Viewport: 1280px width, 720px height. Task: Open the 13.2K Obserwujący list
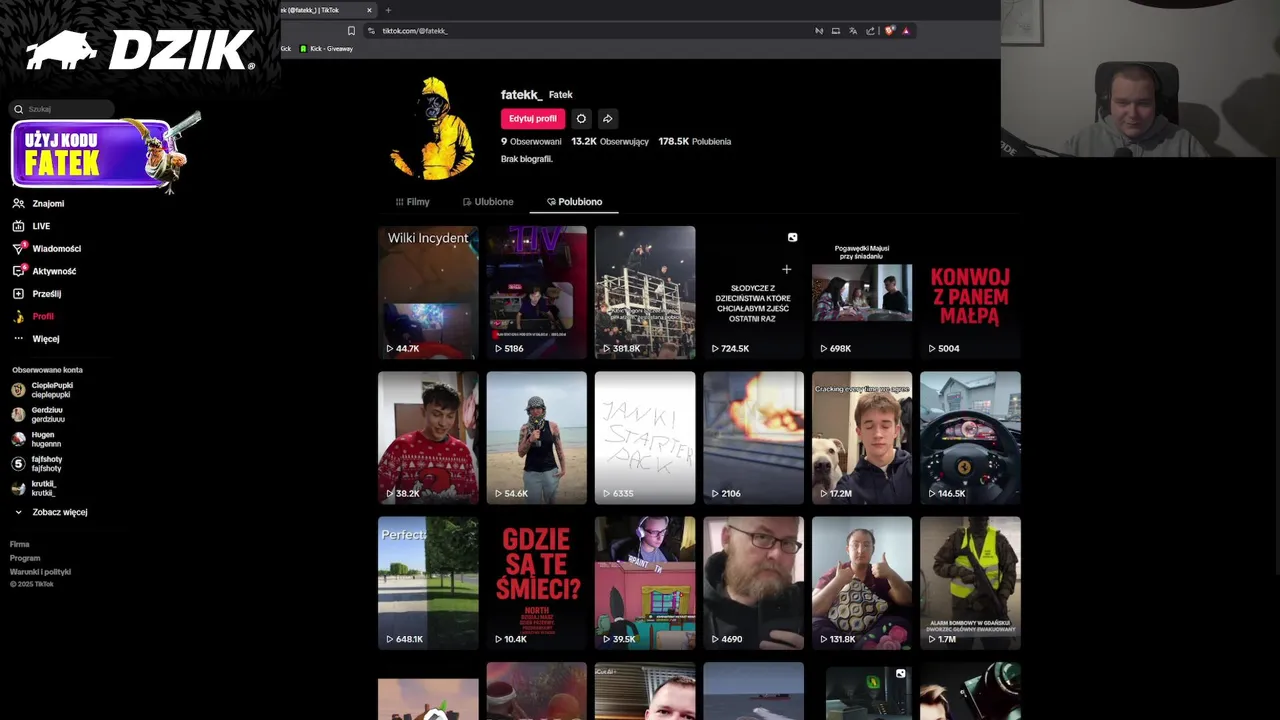point(610,142)
